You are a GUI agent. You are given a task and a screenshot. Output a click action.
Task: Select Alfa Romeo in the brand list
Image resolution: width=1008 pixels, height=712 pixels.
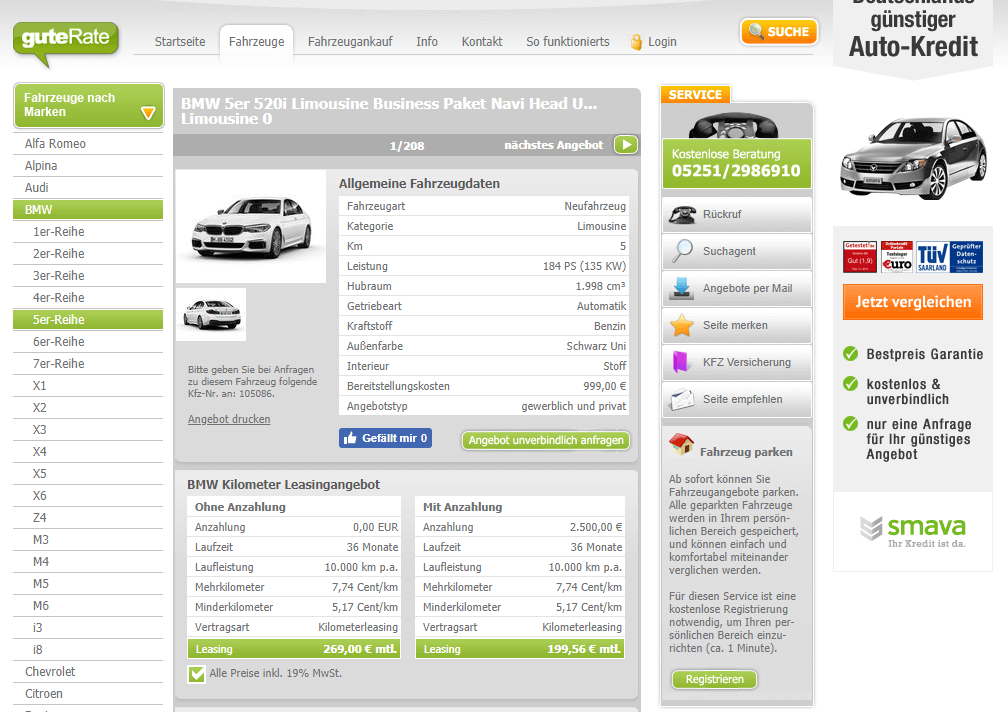coord(88,144)
